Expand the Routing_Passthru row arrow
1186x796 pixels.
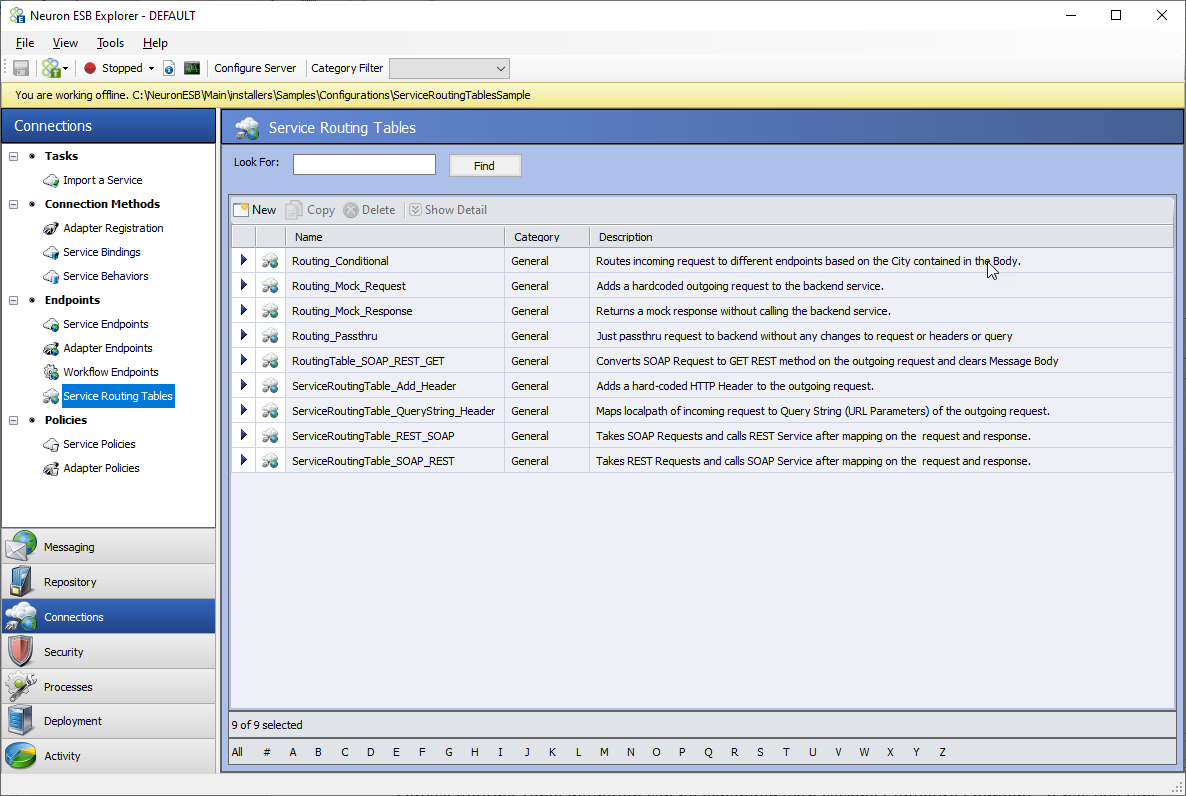point(244,335)
